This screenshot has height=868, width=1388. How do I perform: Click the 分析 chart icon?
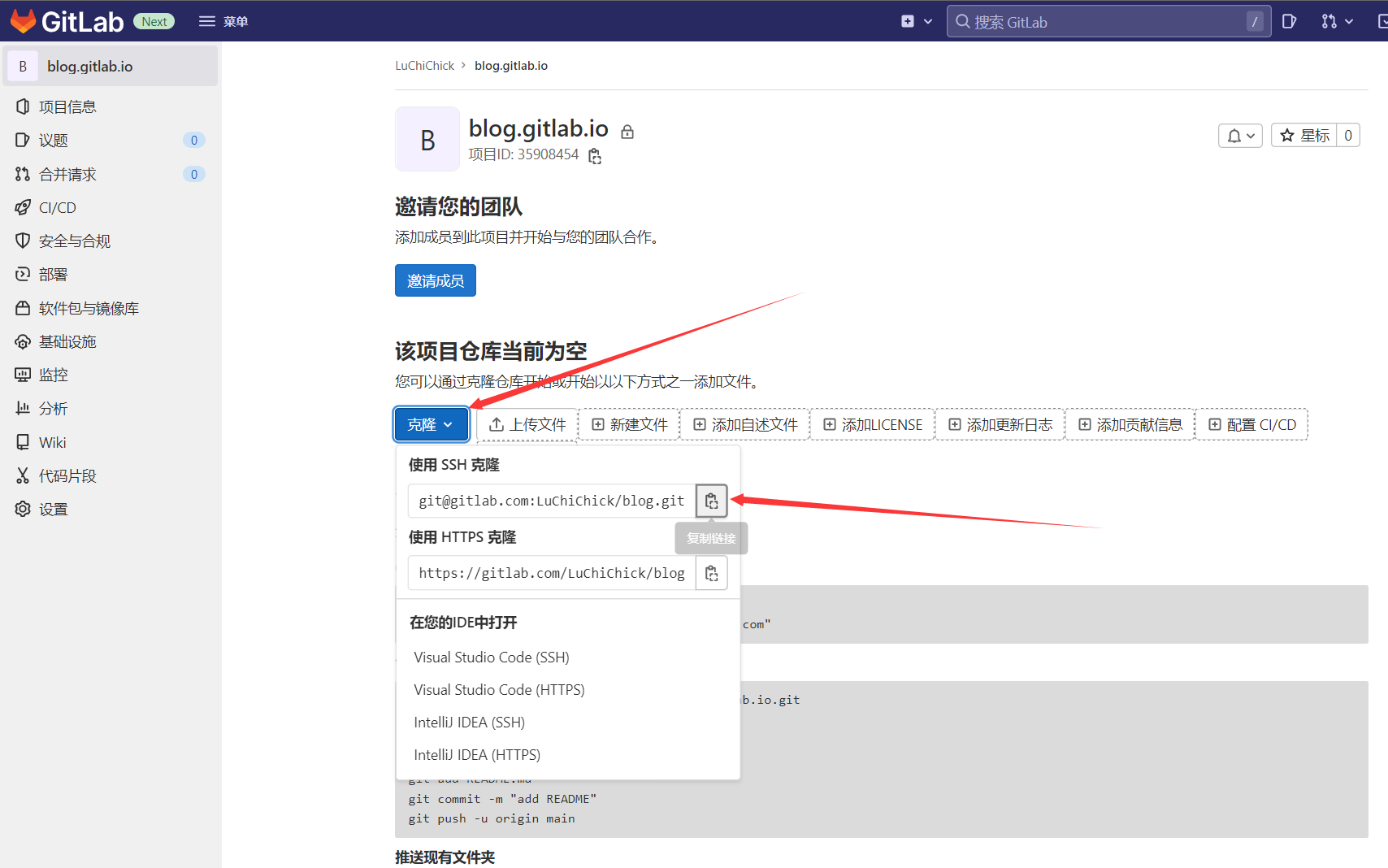[23, 408]
